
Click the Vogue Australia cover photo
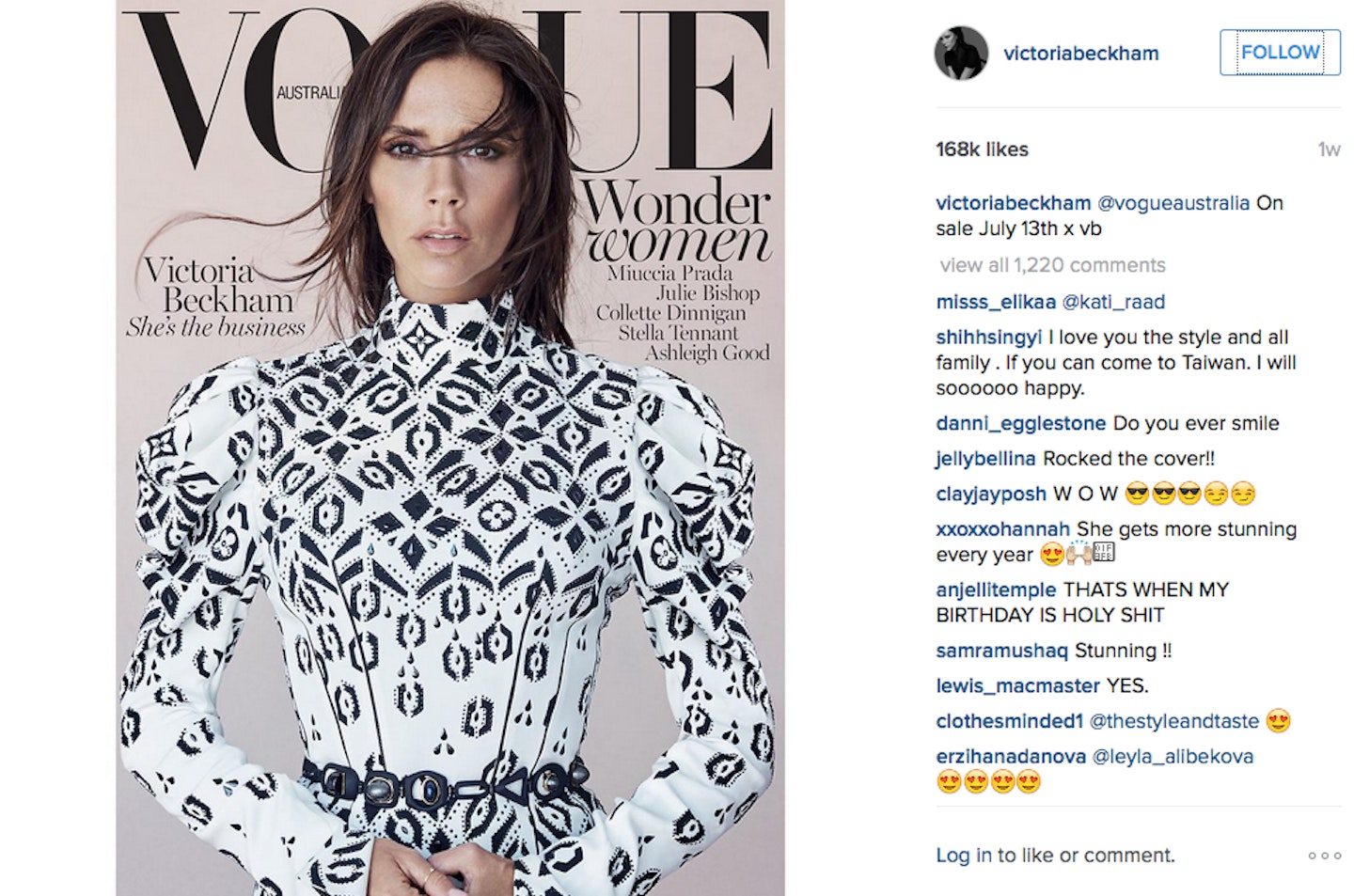[x=450, y=448]
